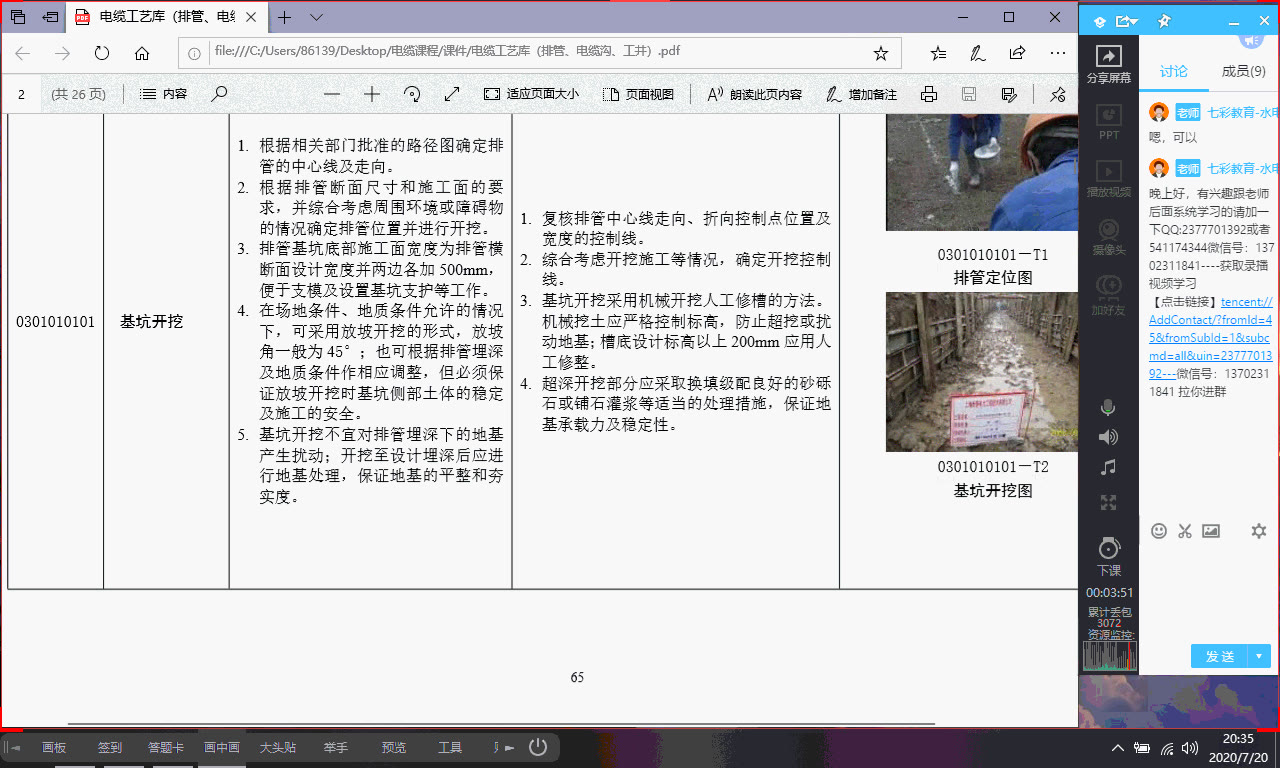Turn on the 摄像头 camera
1280x768 pixels.
pyautogui.click(x=1108, y=236)
